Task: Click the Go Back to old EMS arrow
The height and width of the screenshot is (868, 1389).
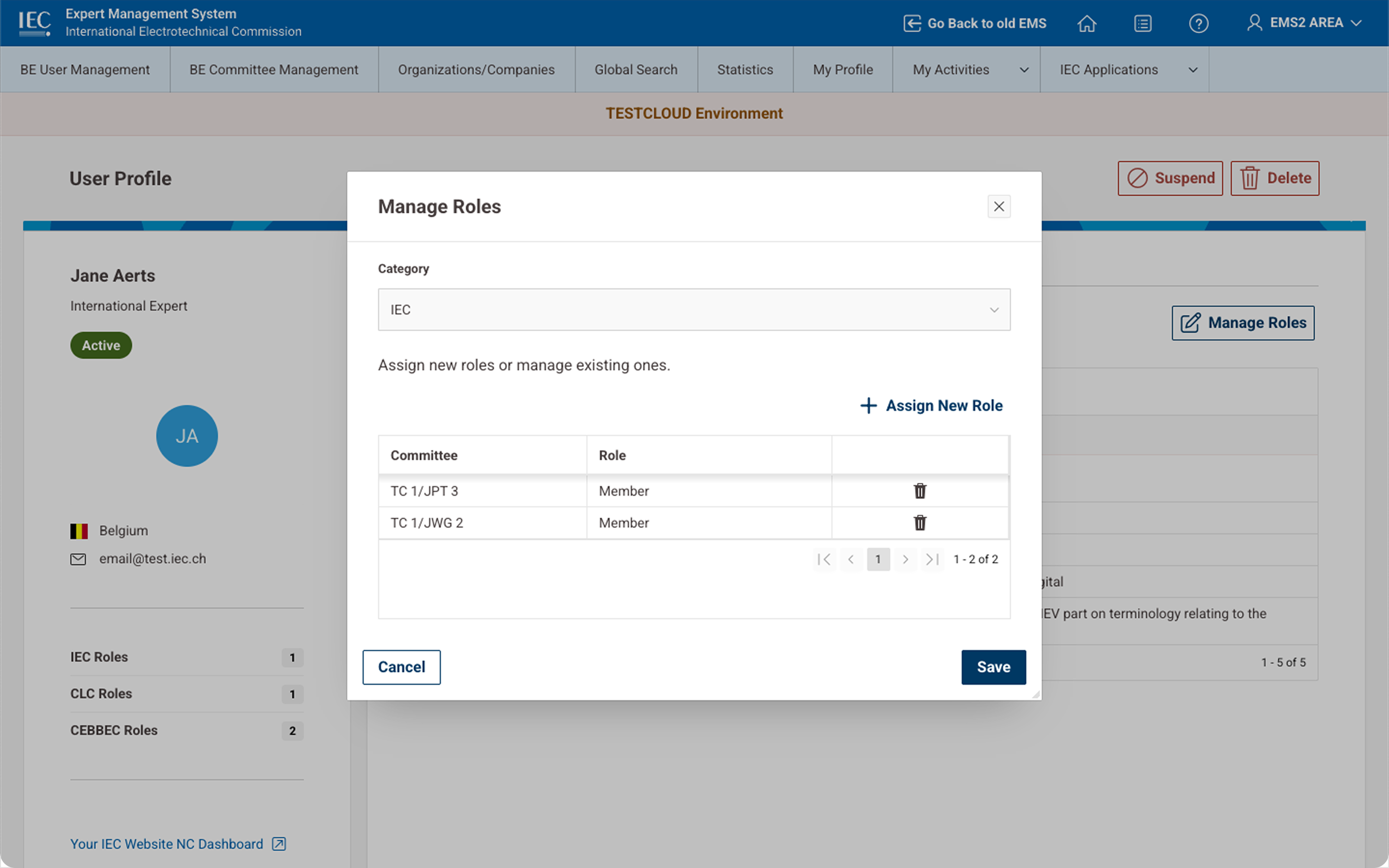Action: pos(912,24)
